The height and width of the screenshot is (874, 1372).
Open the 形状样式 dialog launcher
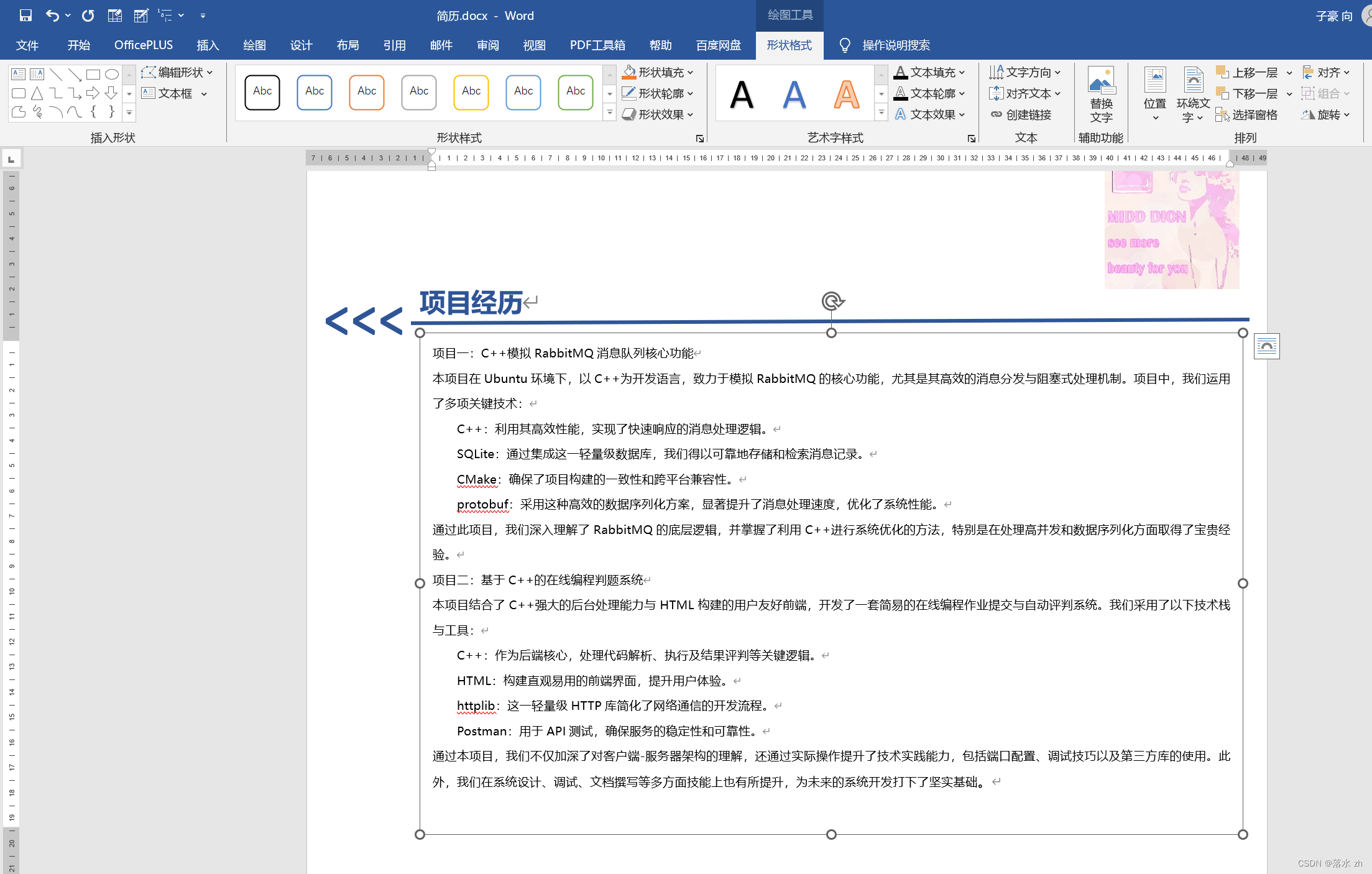[700, 139]
